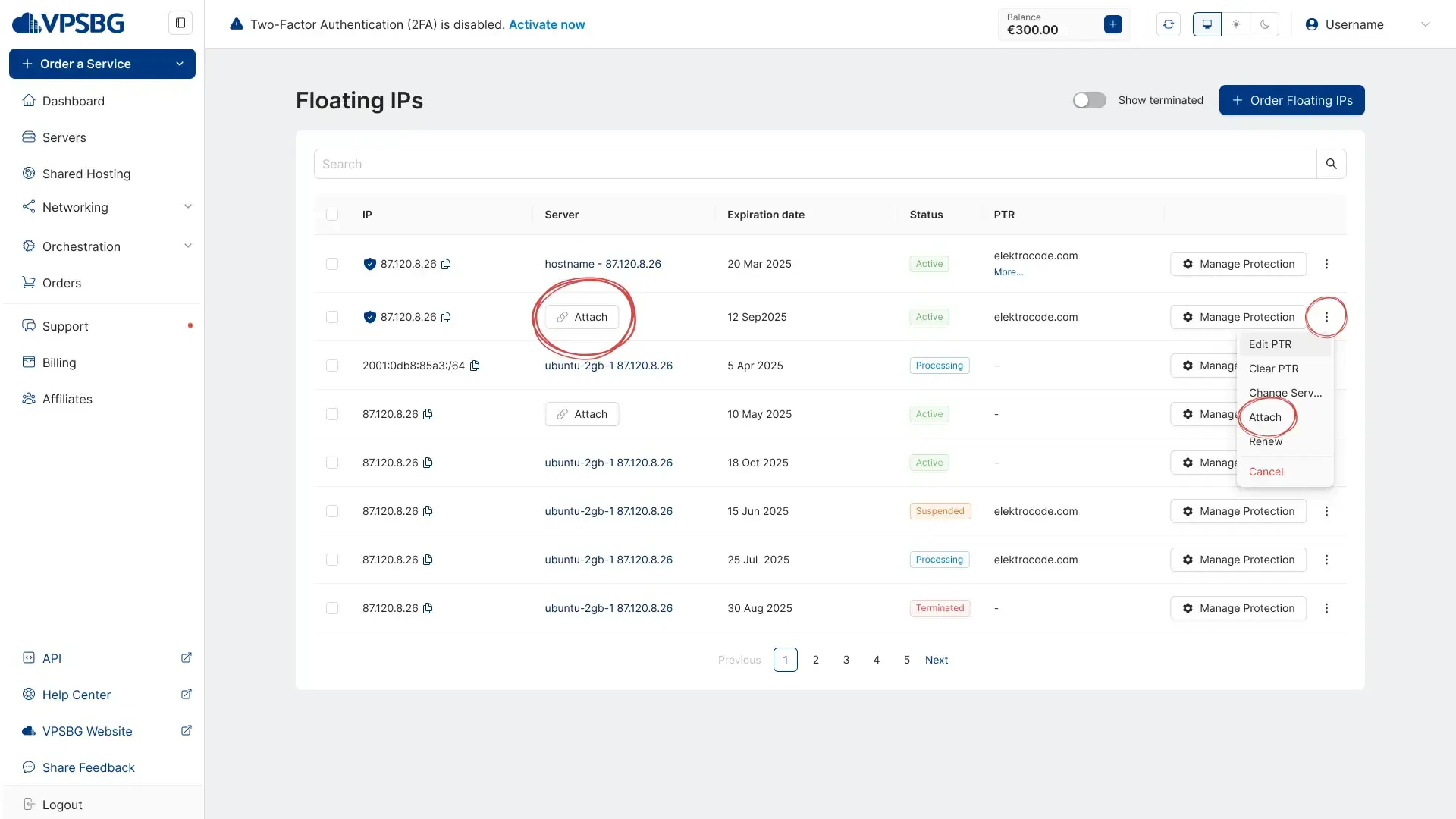
Task: Click the Activate now 2FA link
Action: click(546, 24)
